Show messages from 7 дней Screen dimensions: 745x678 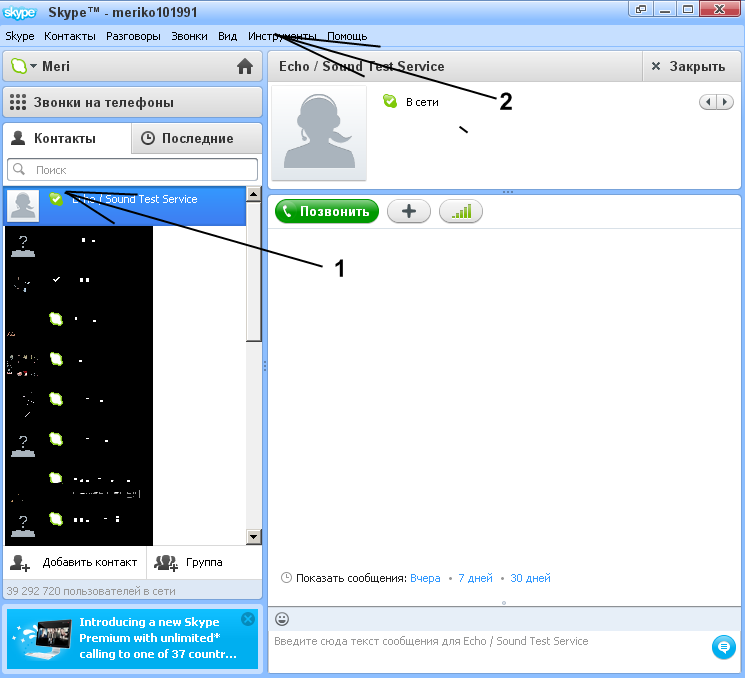pyautogui.click(x=475, y=578)
